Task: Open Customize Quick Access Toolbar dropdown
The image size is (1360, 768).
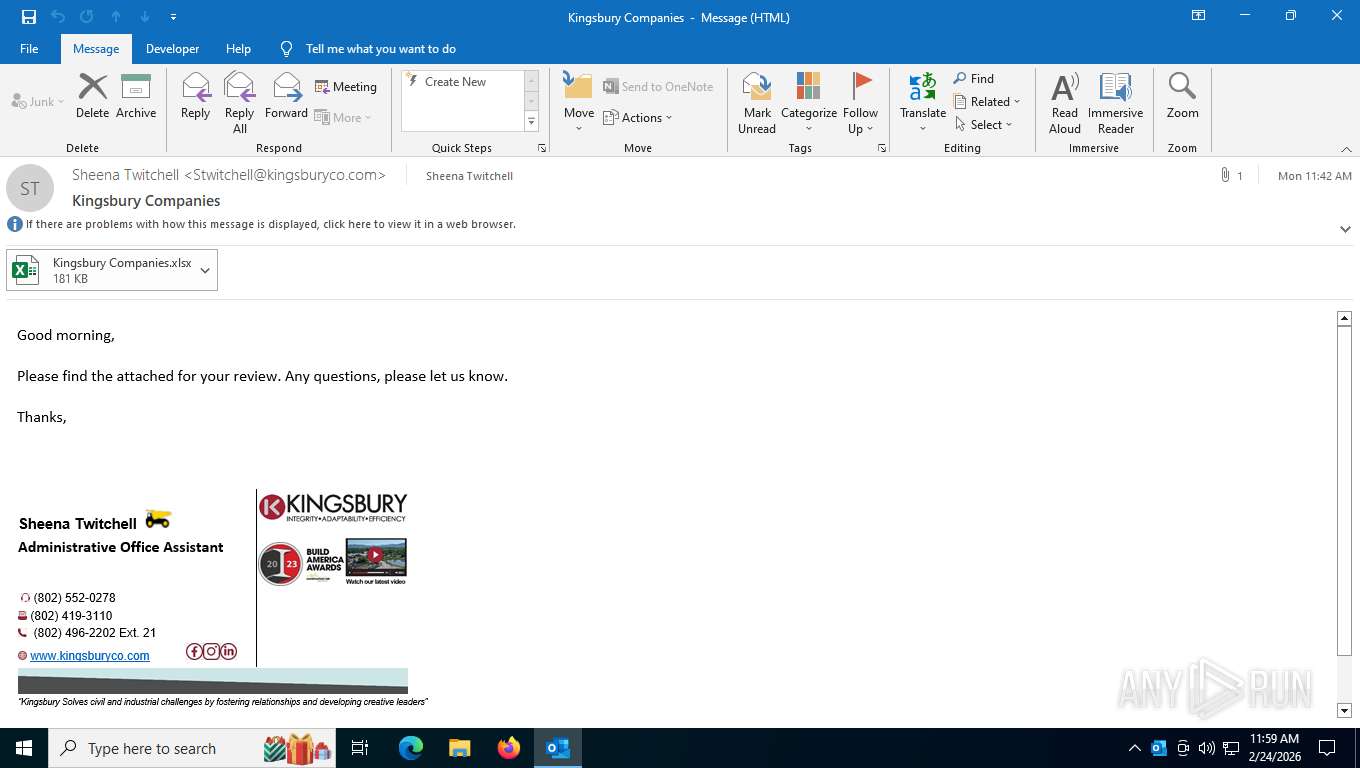Action: [174, 17]
